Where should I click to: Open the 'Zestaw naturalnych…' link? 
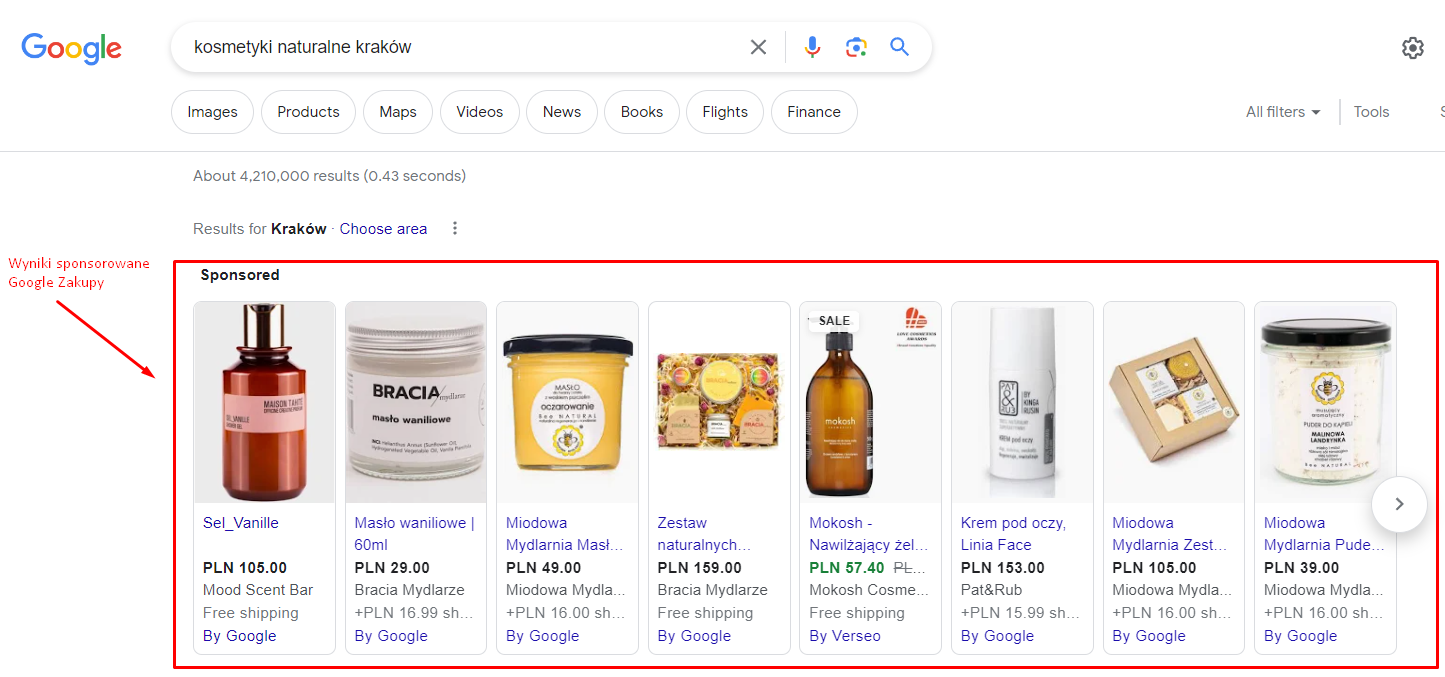pyautogui.click(x=704, y=534)
